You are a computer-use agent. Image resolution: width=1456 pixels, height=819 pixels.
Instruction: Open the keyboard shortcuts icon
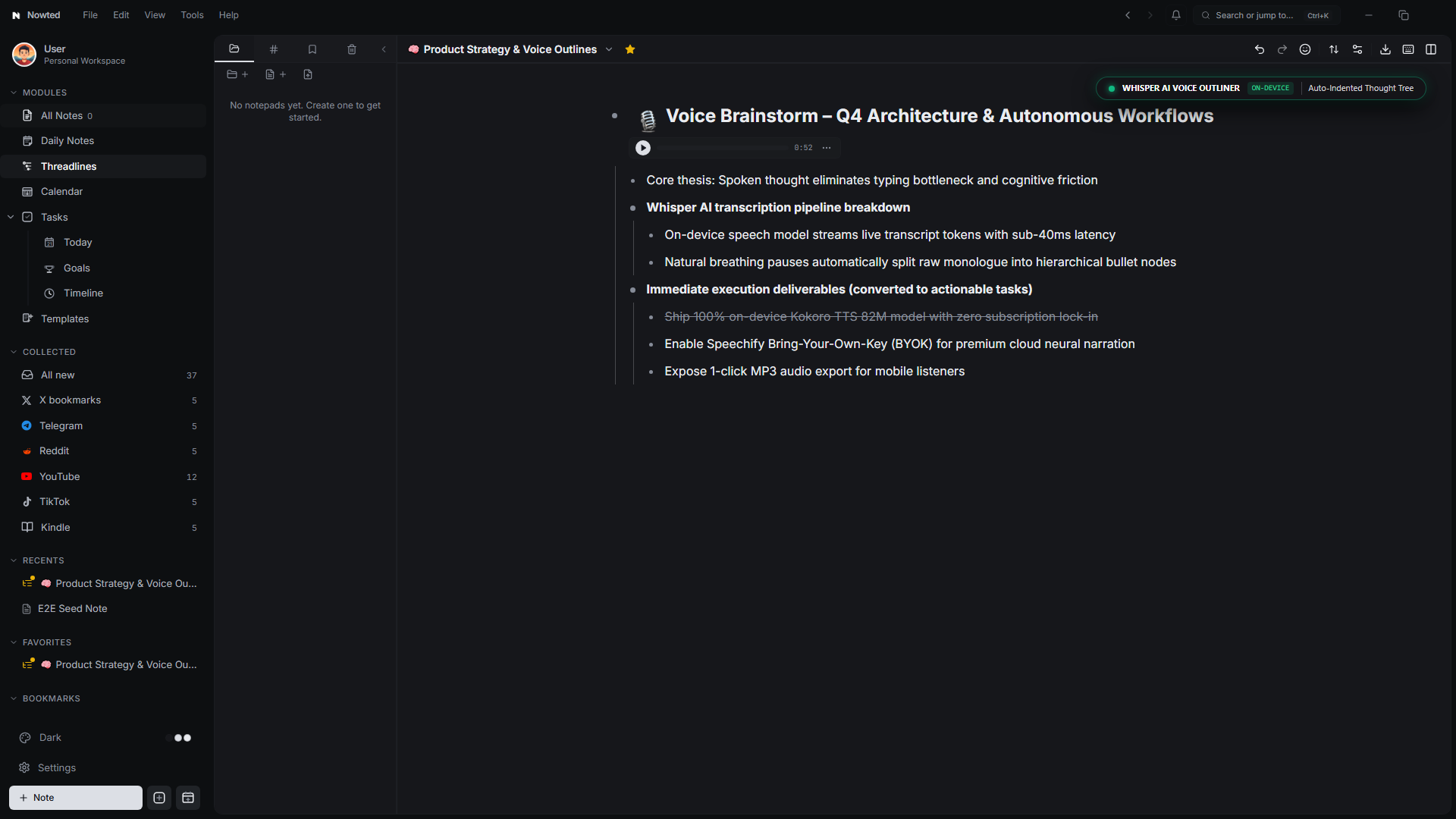[1408, 49]
